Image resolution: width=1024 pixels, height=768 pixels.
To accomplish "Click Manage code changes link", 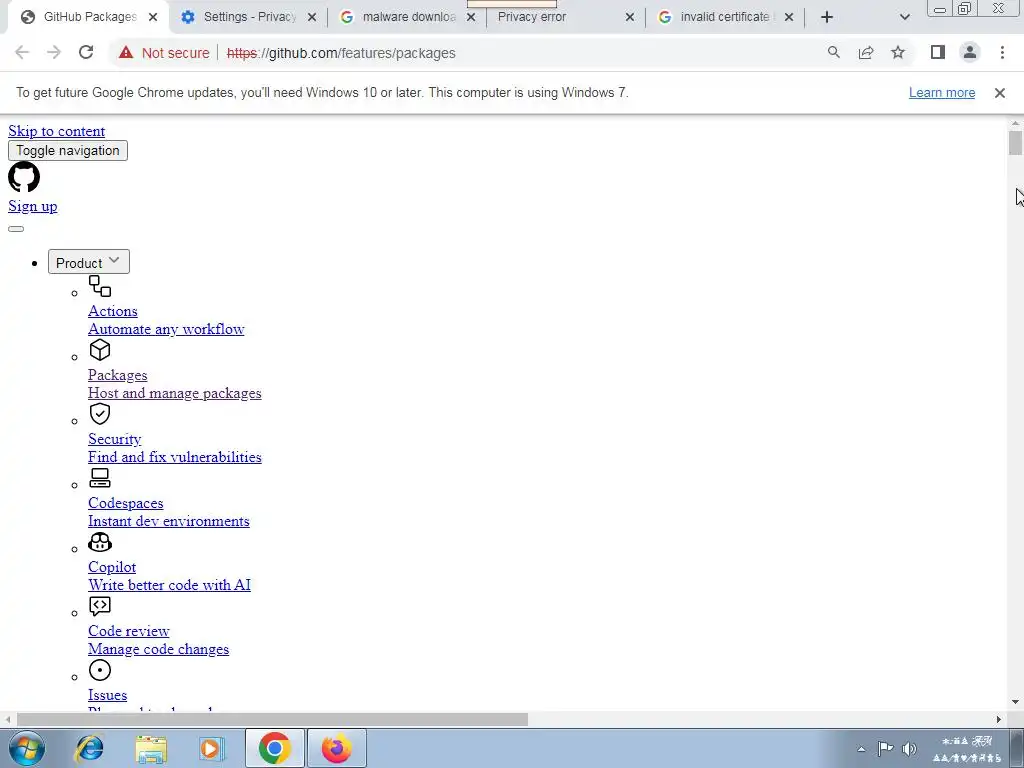I will [159, 649].
